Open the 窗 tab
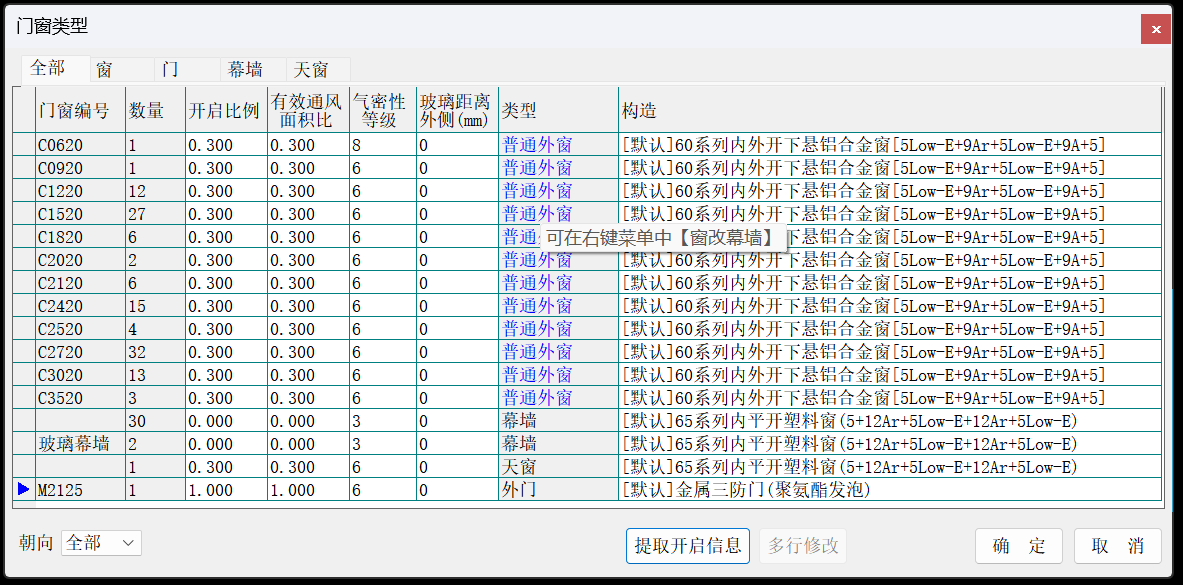 pos(104,70)
